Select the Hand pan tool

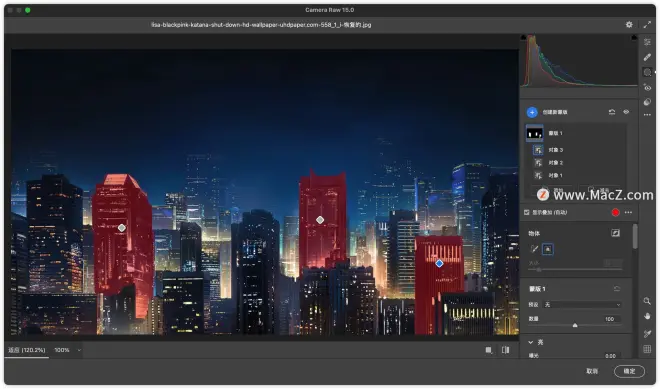(x=647, y=317)
